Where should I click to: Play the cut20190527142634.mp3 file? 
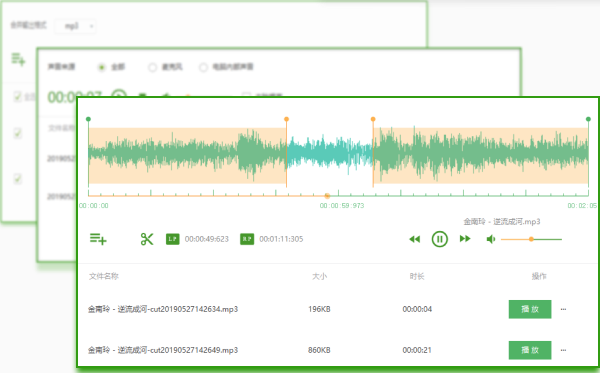coord(530,309)
